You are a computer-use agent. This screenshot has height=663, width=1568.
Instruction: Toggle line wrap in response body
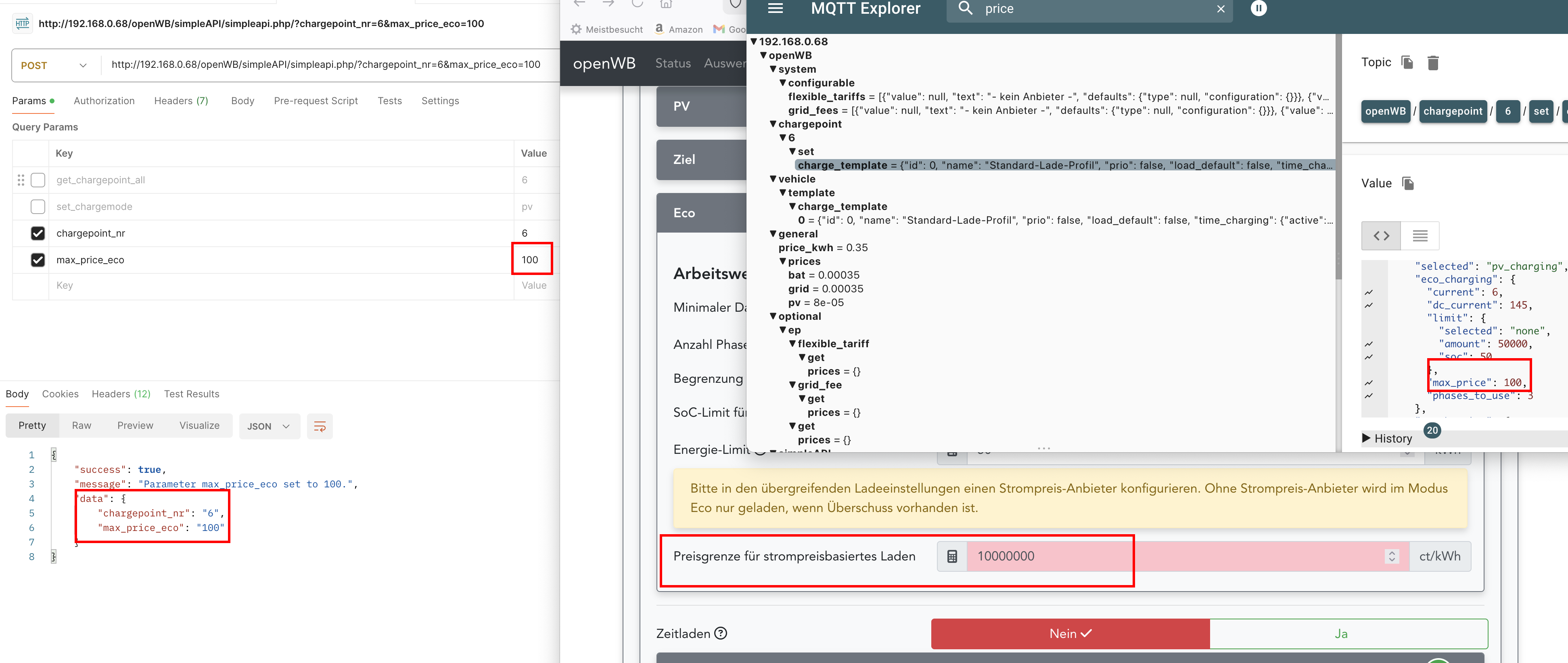click(320, 426)
